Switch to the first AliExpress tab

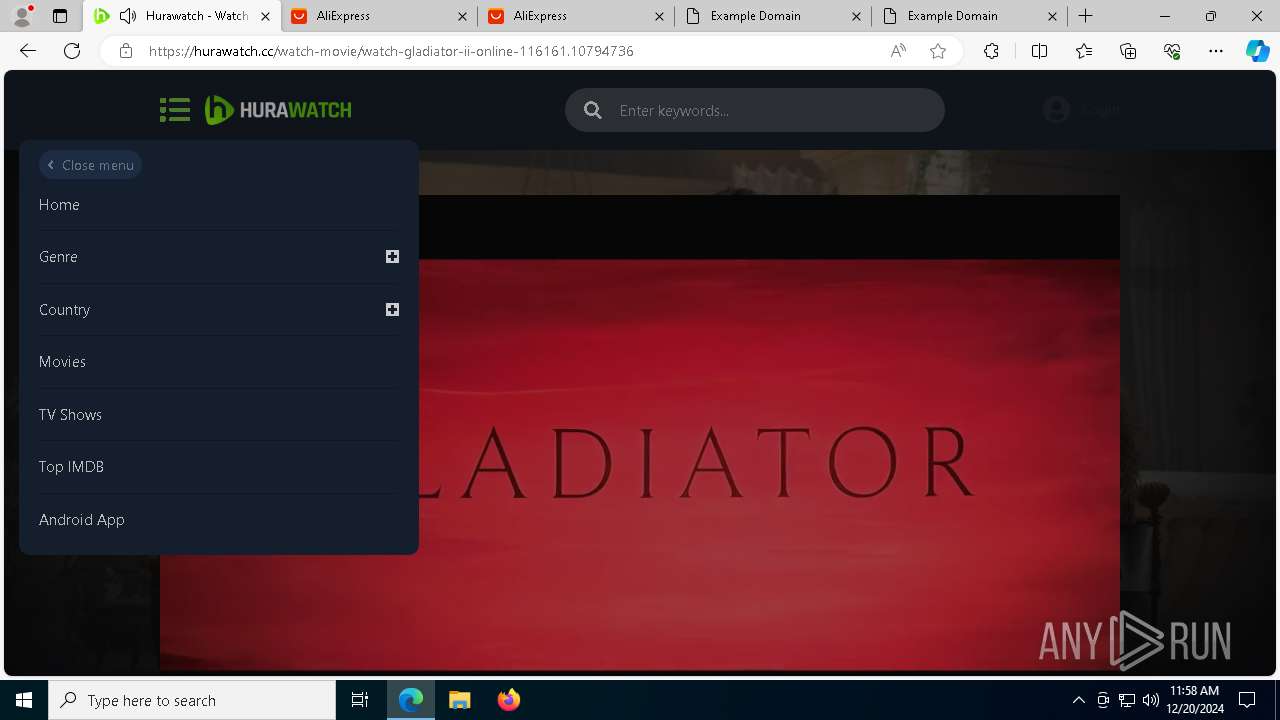[x=379, y=16]
